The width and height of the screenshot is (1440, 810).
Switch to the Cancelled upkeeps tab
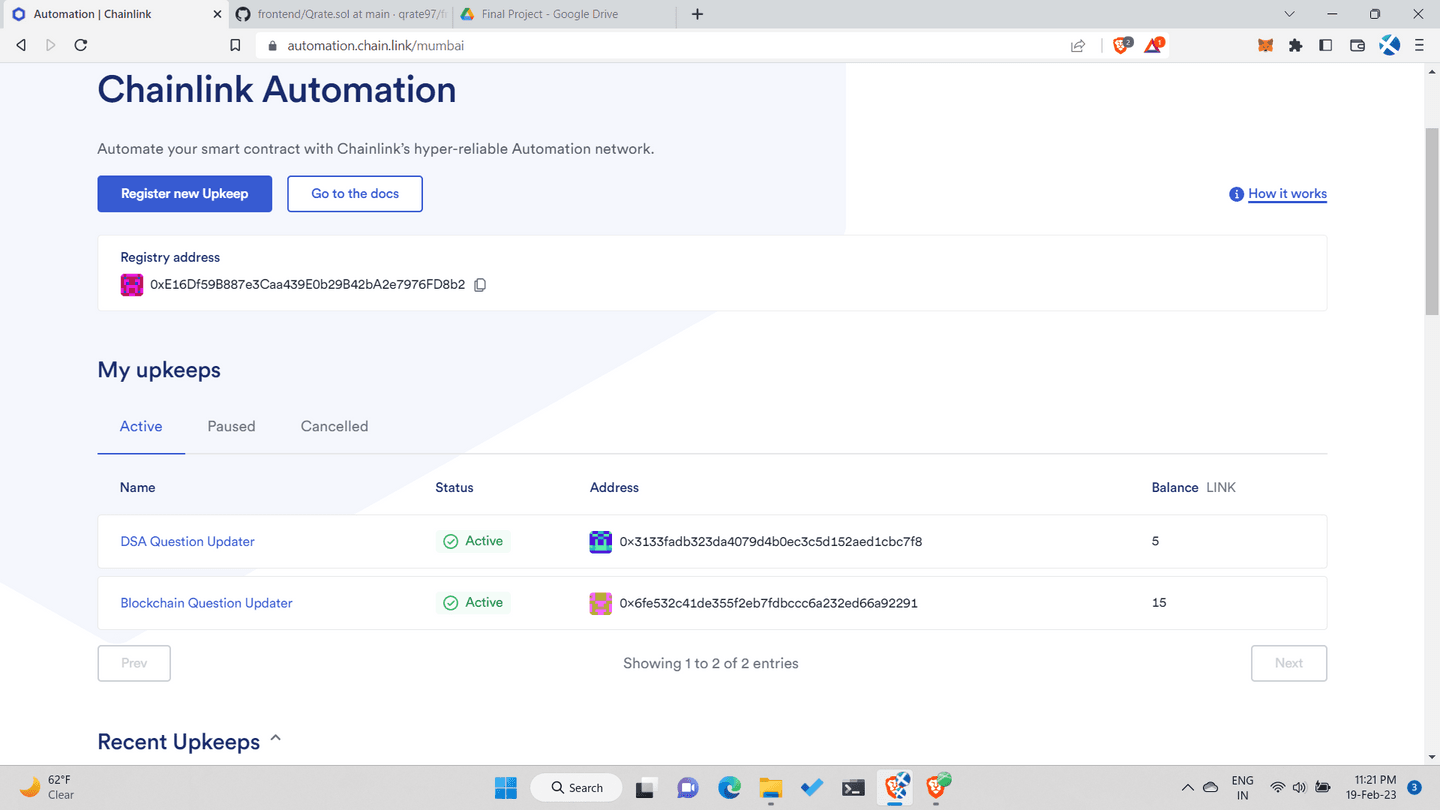tap(334, 426)
